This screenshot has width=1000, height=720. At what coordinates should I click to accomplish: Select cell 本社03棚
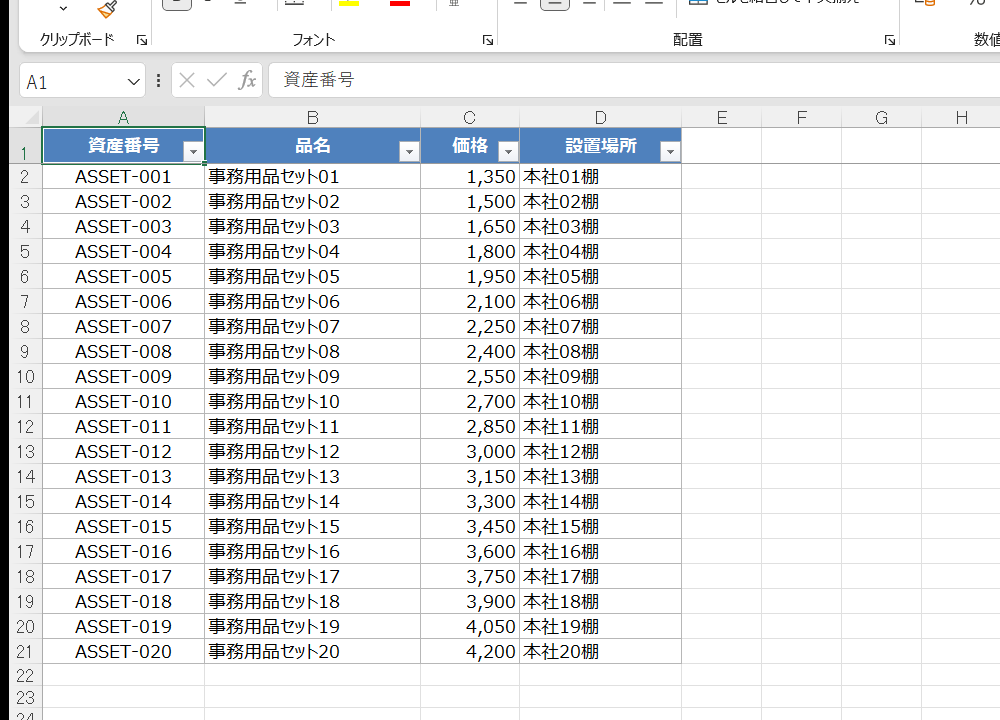point(601,226)
